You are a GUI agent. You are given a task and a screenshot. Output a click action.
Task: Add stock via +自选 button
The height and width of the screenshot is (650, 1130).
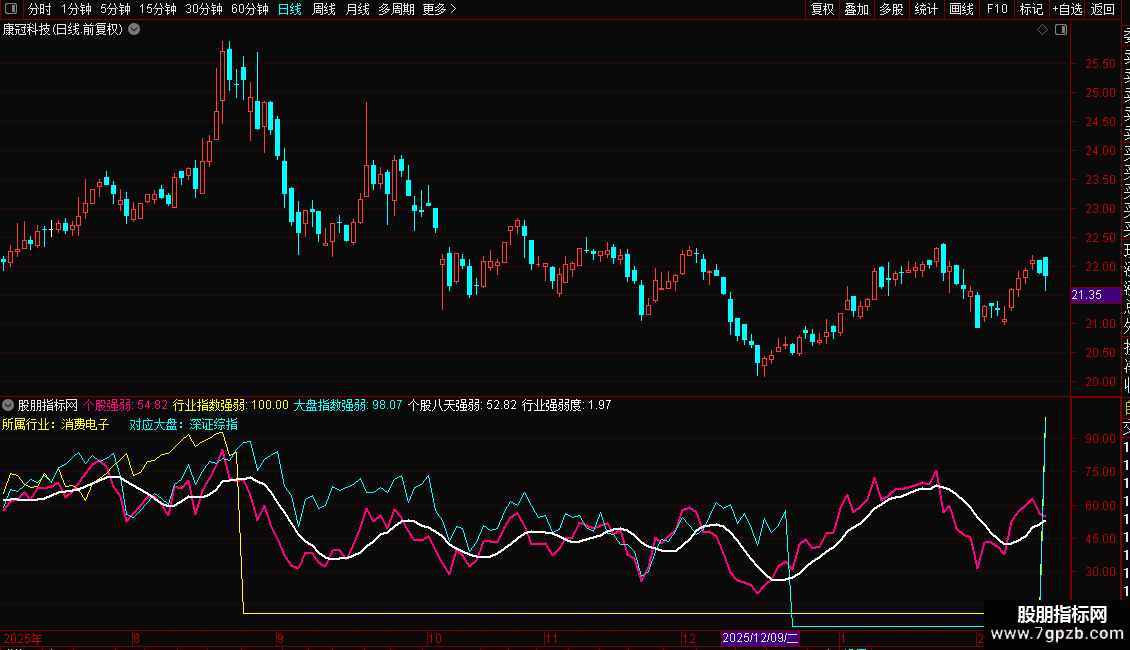pyautogui.click(x=1067, y=9)
